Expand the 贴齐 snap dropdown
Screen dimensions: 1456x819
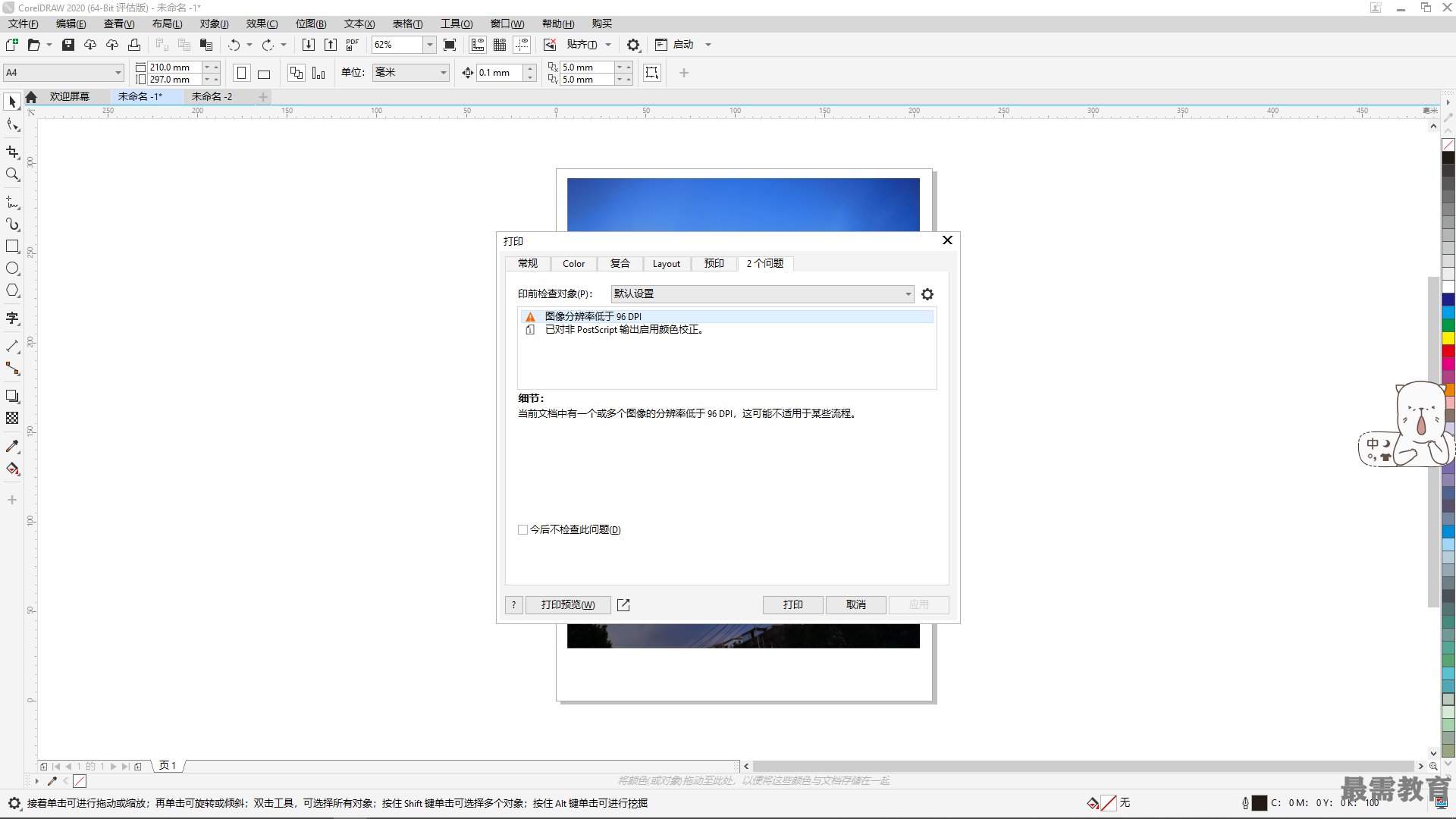click(608, 45)
